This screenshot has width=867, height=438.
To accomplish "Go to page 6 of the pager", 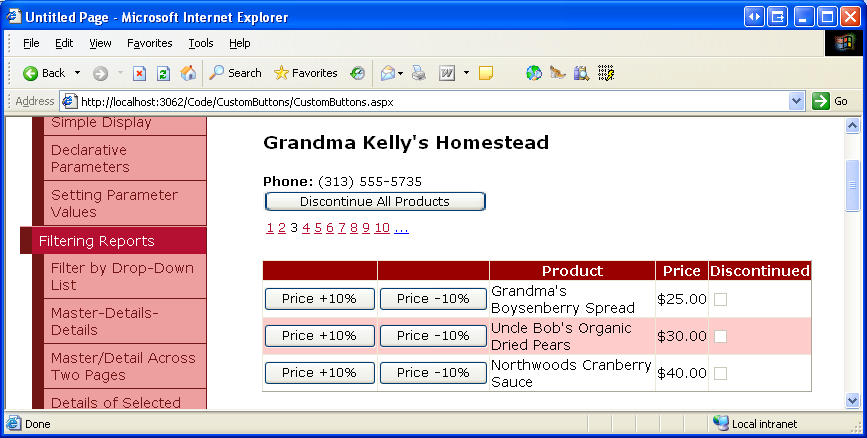I will click(x=330, y=228).
